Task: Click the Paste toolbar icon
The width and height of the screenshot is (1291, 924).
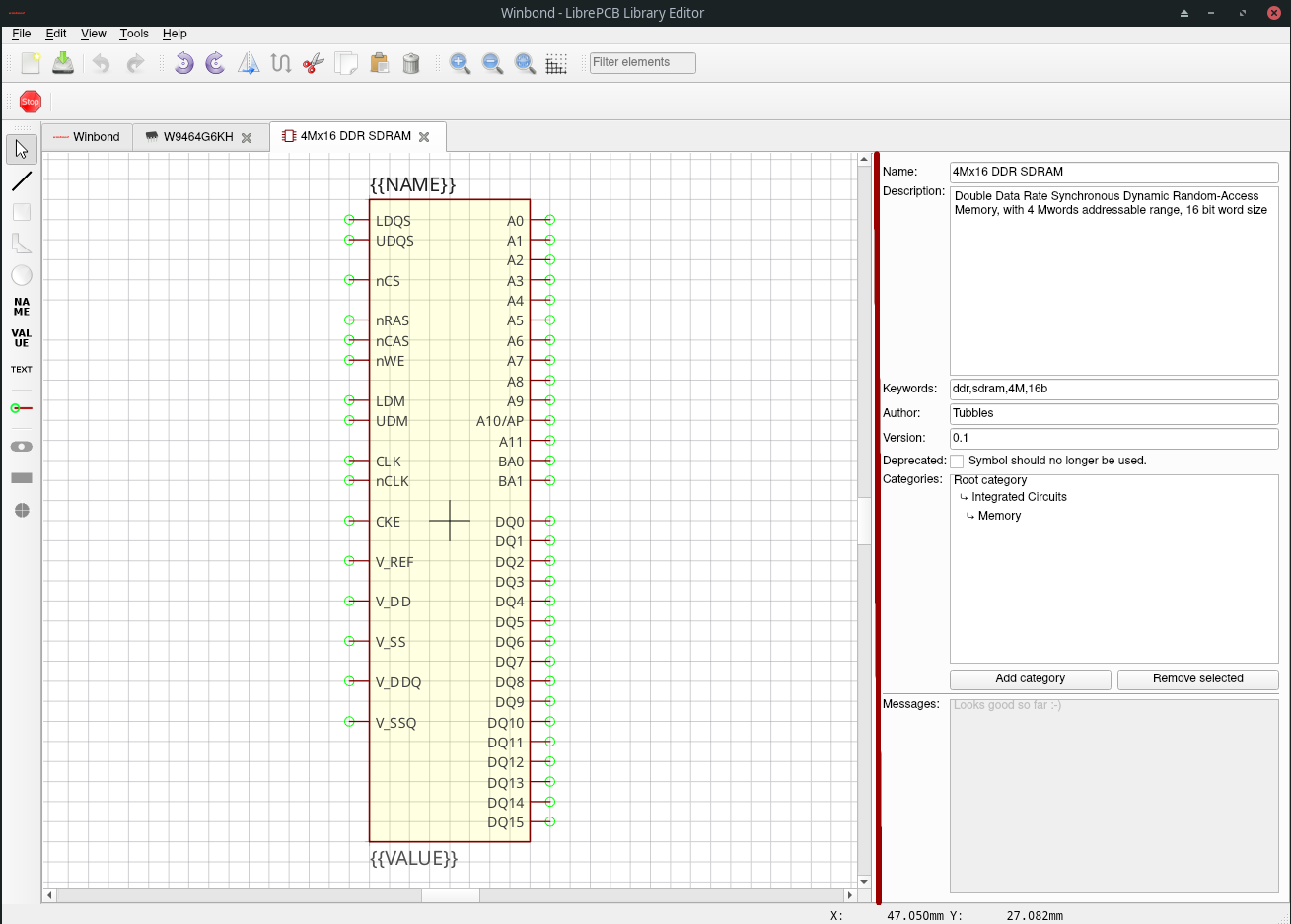Action: (379, 62)
